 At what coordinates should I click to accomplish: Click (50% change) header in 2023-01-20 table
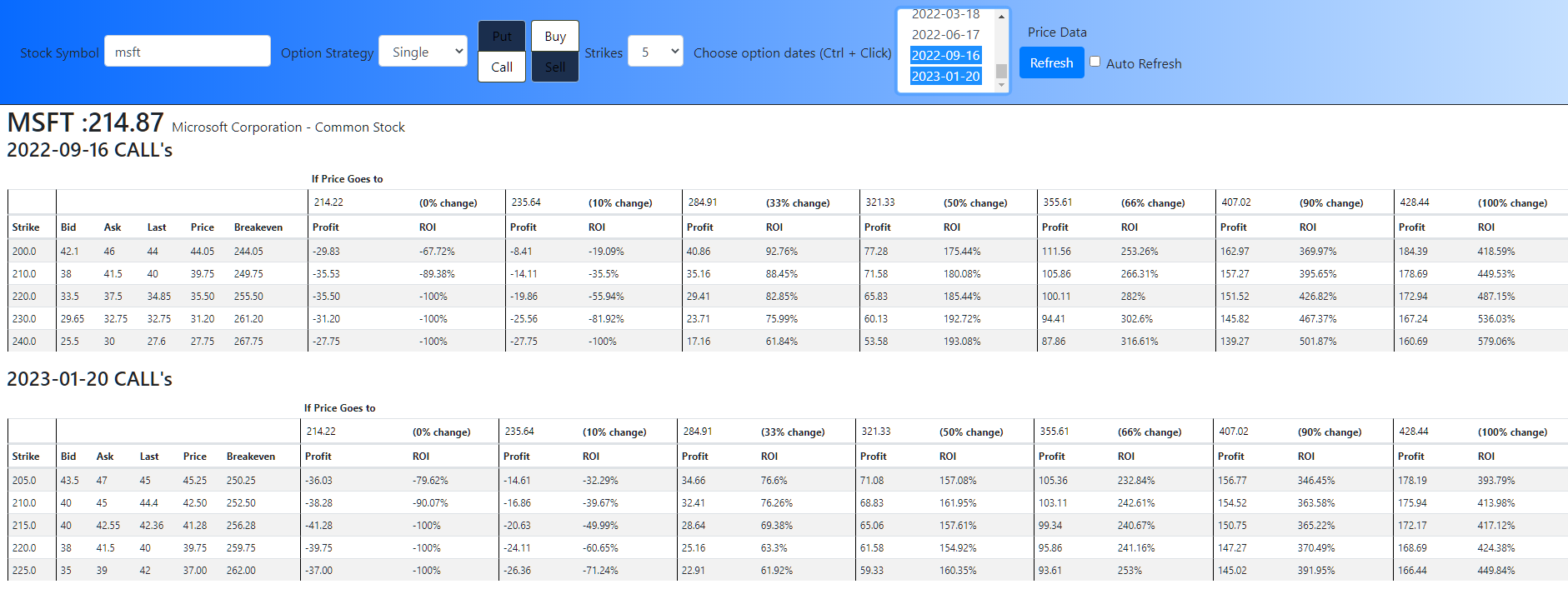[971, 432]
